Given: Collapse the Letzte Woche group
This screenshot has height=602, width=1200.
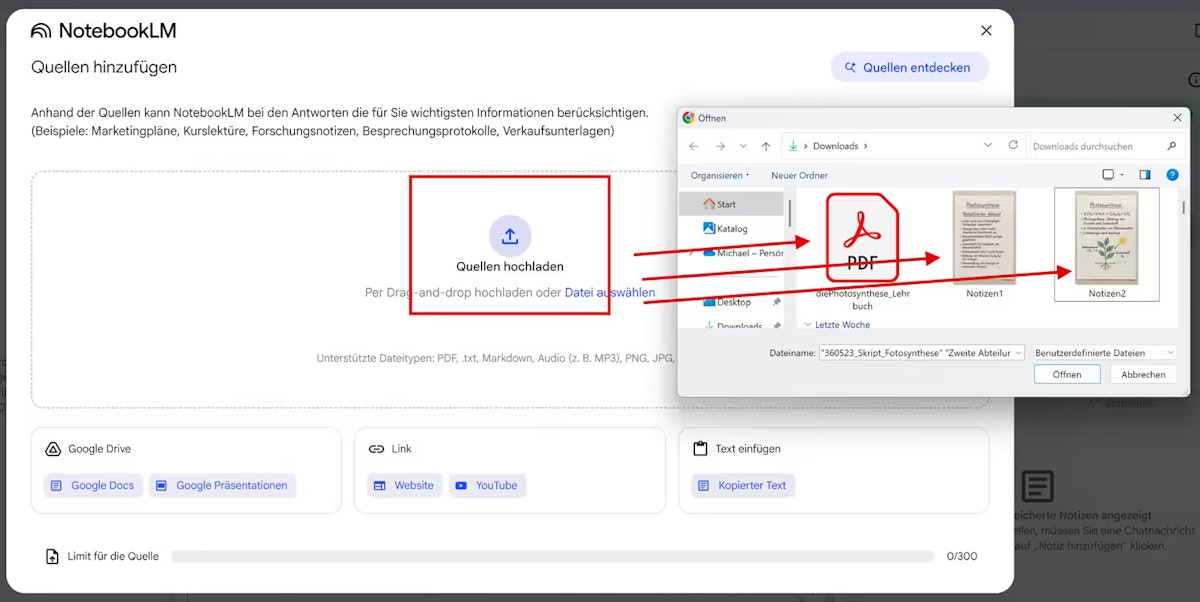Looking at the screenshot, I should click(808, 325).
